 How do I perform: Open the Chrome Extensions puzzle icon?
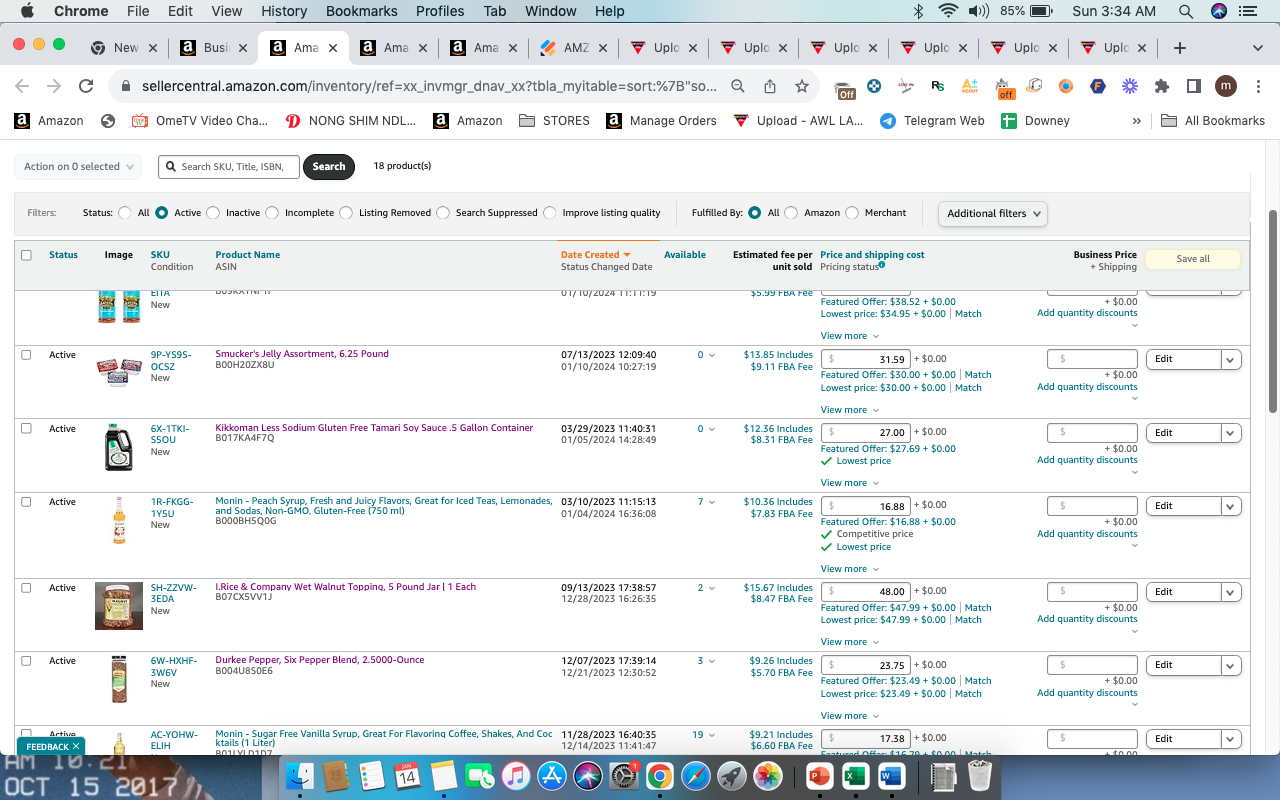1162,86
